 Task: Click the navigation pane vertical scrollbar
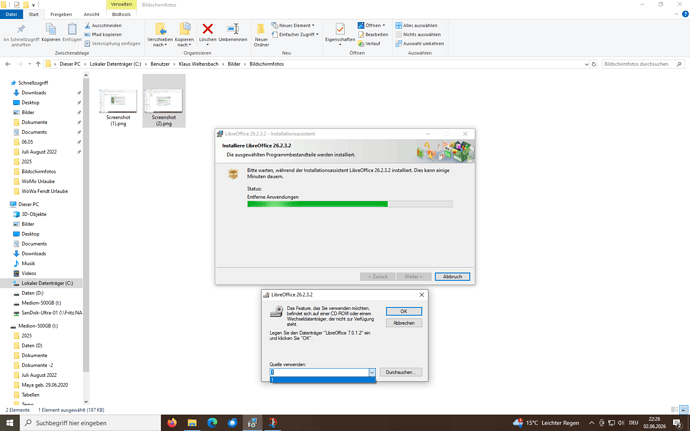click(86, 225)
